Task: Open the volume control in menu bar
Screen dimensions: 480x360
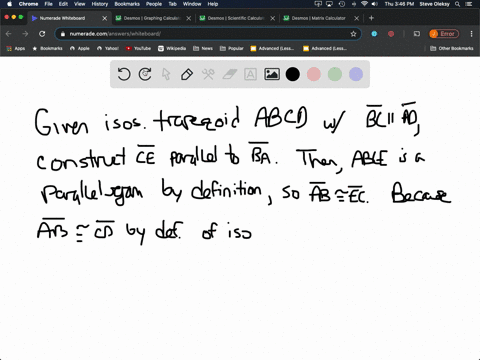Action: (x=375, y=4)
